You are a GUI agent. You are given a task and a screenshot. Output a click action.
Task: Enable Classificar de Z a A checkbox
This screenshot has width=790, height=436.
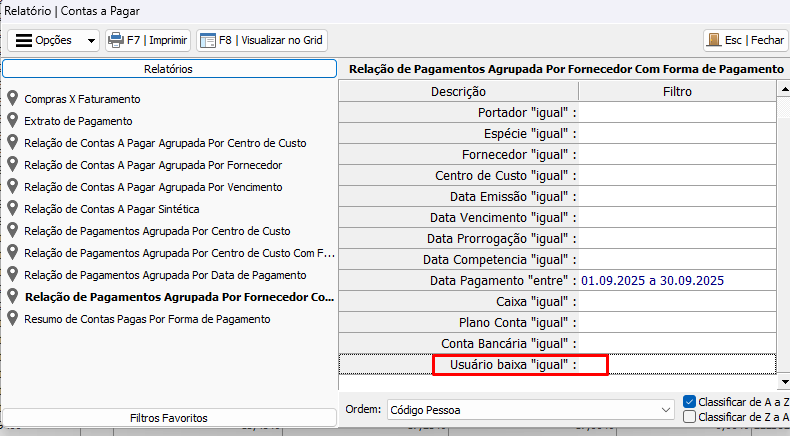689,417
